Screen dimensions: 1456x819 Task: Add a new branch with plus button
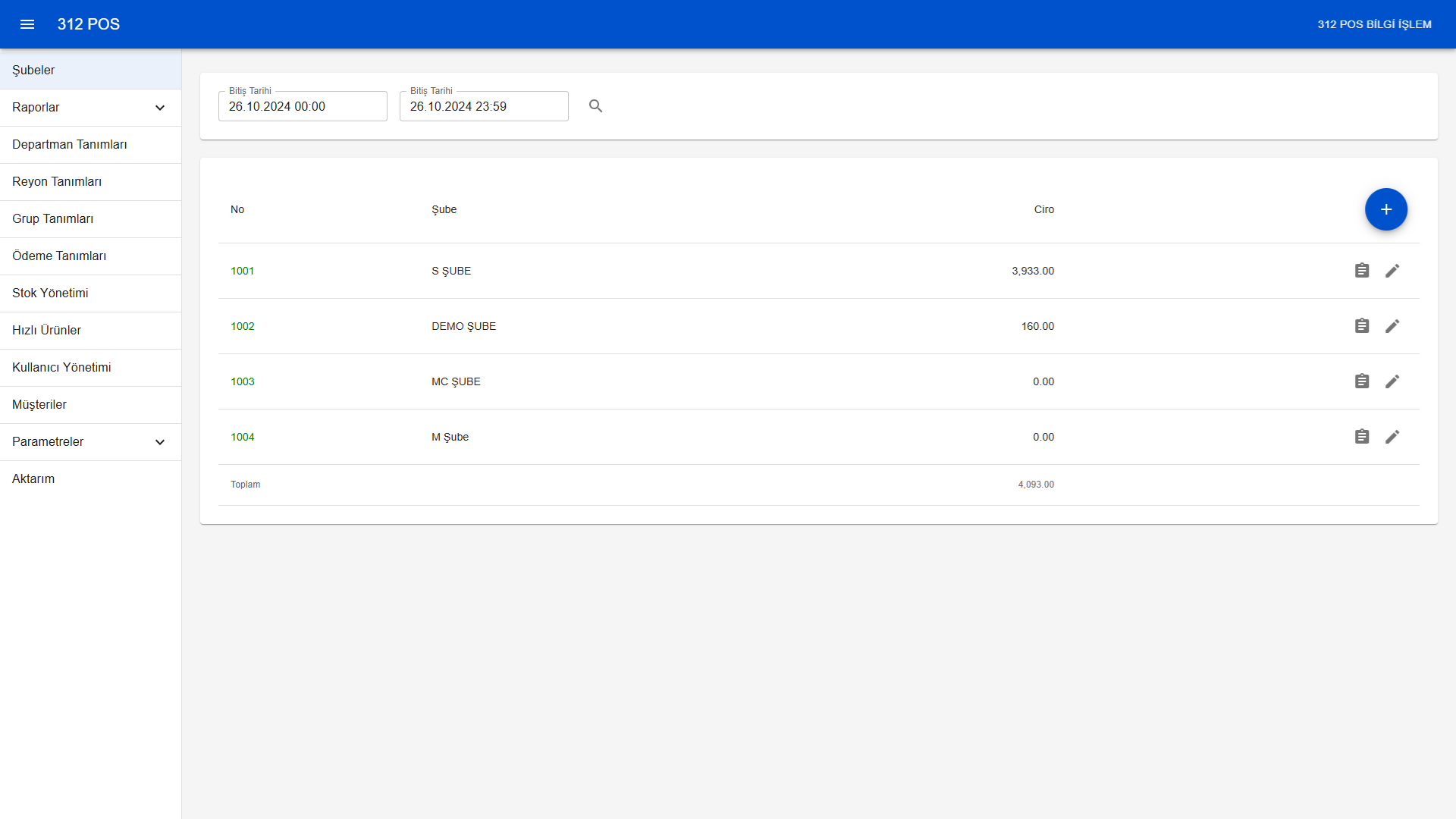coord(1385,209)
